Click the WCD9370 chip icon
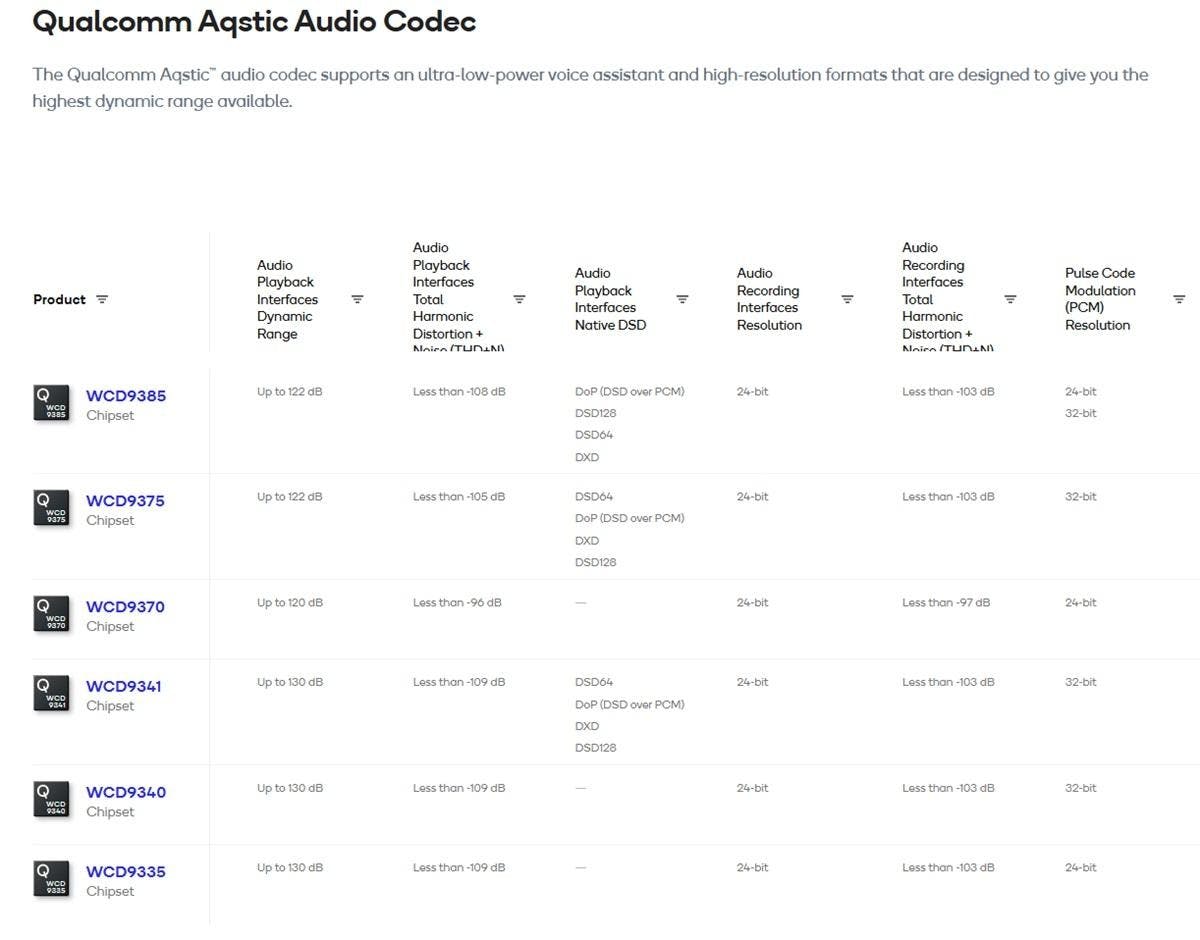This screenshot has width=1200, height=940. (x=52, y=613)
